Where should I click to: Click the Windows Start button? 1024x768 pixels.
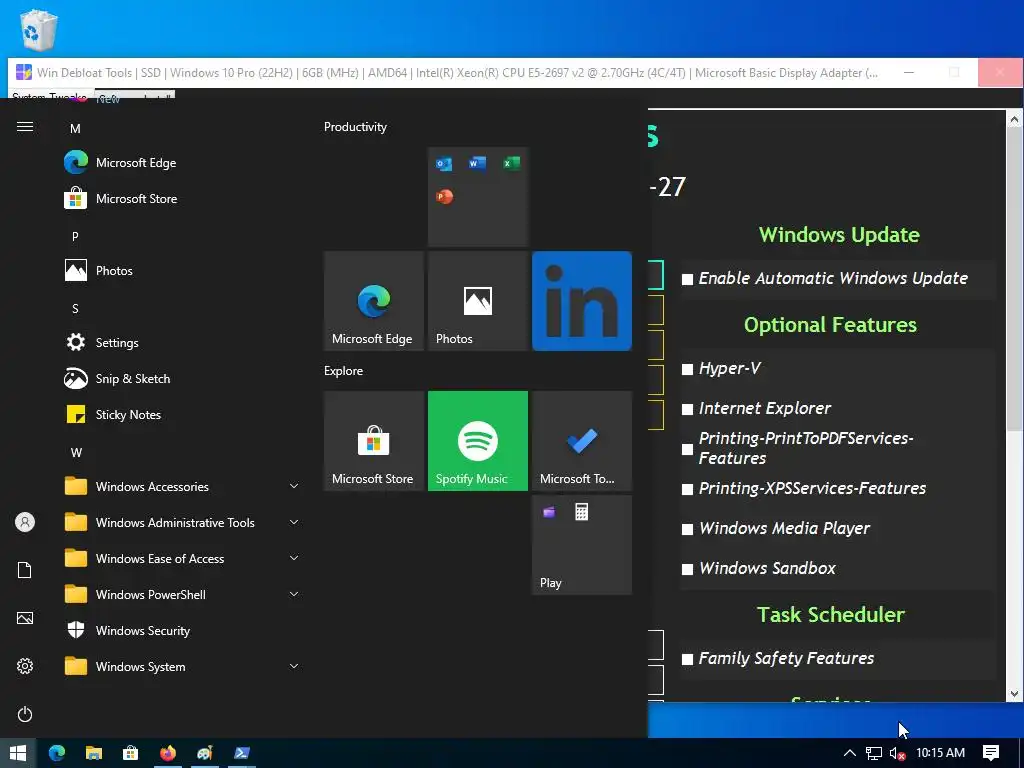[x=18, y=753]
